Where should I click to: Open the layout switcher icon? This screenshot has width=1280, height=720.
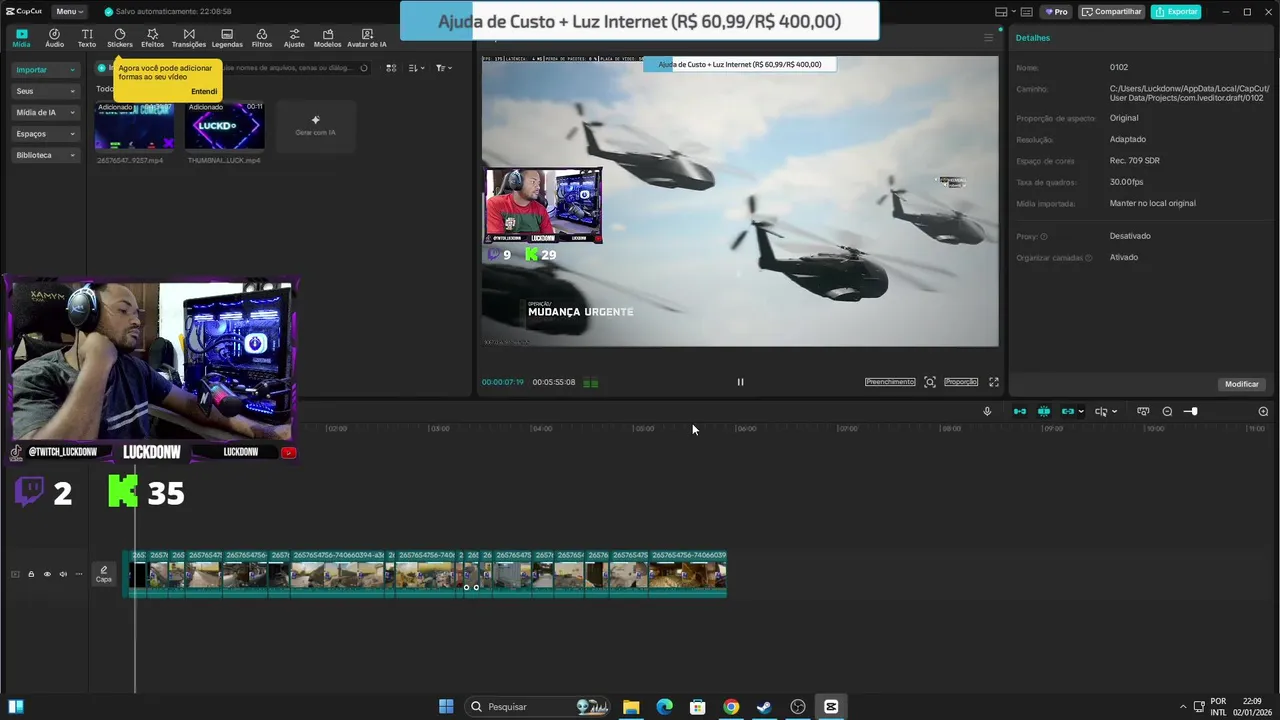pyautogui.click(x=1001, y=11)
